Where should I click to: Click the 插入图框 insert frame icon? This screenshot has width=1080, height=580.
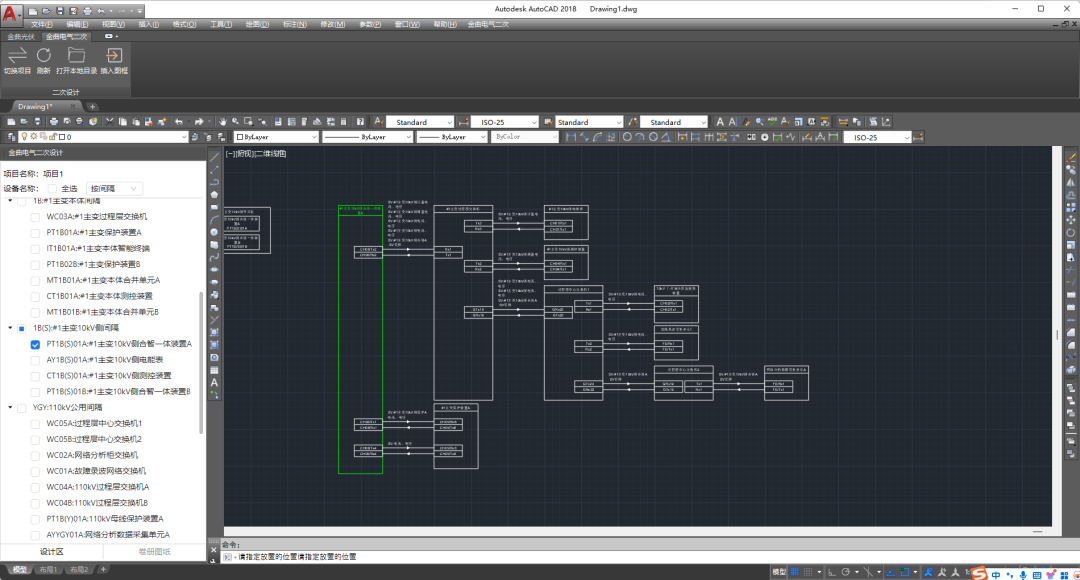[114, 56]
